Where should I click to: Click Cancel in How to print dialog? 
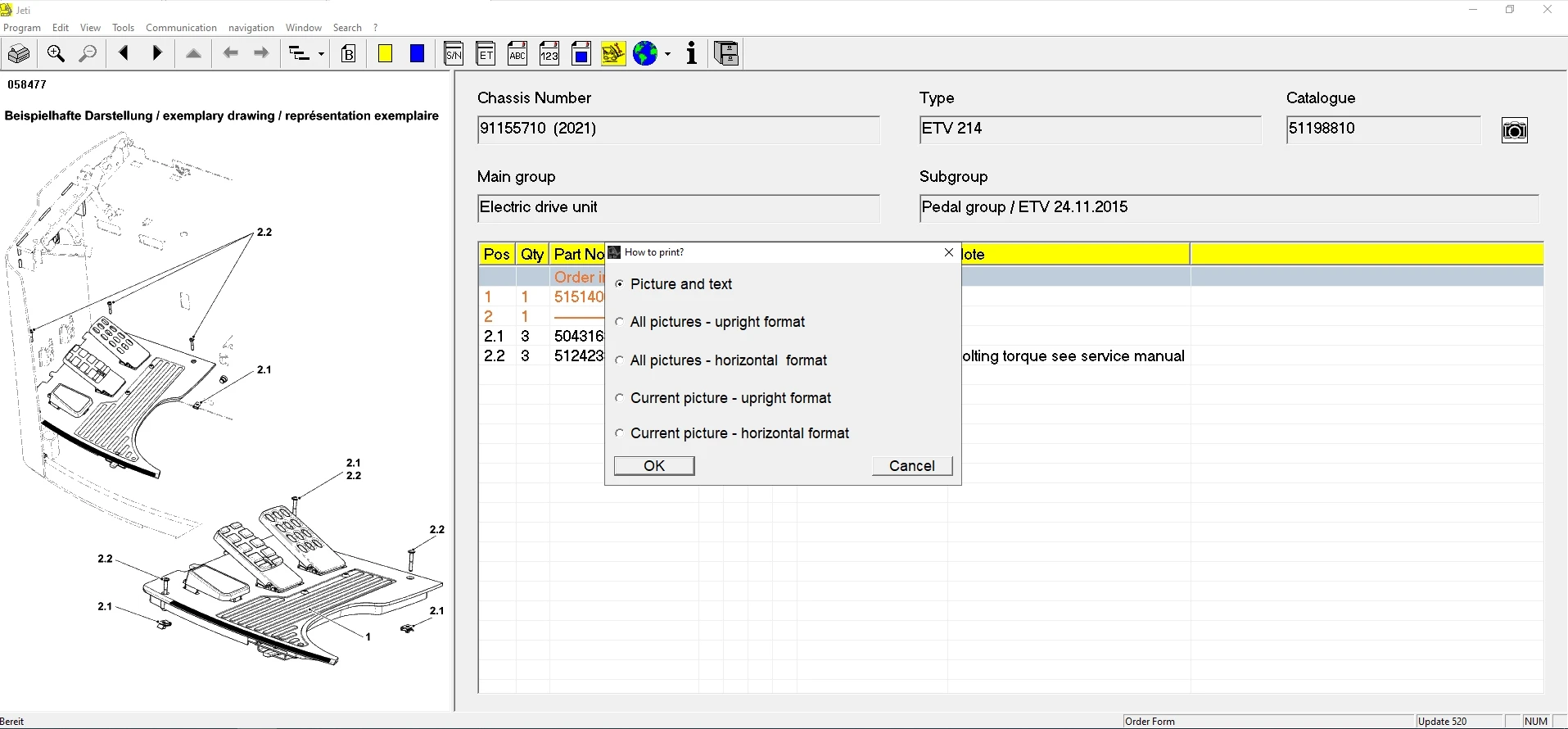[x=912, y=466]
